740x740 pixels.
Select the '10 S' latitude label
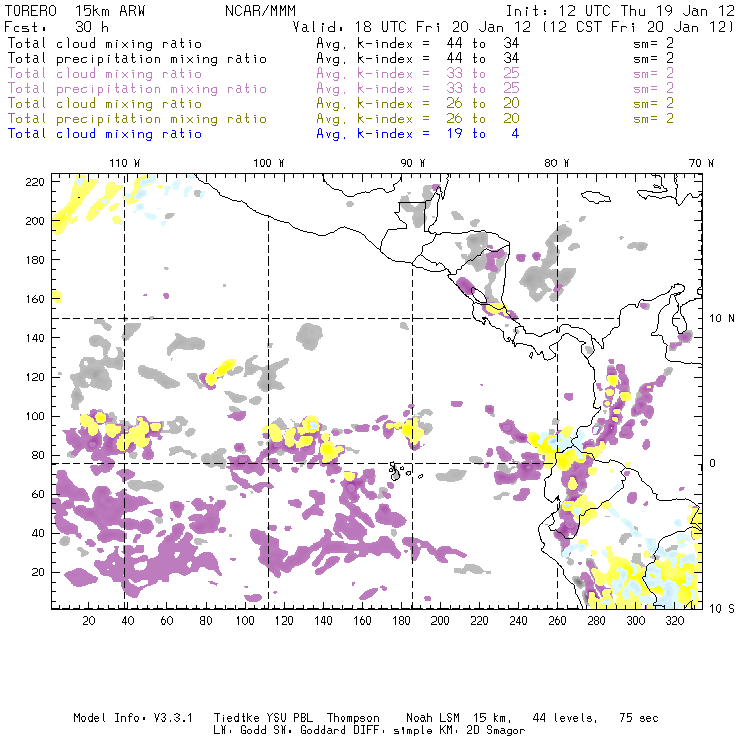pyautogui.click(x=722, y=609)
